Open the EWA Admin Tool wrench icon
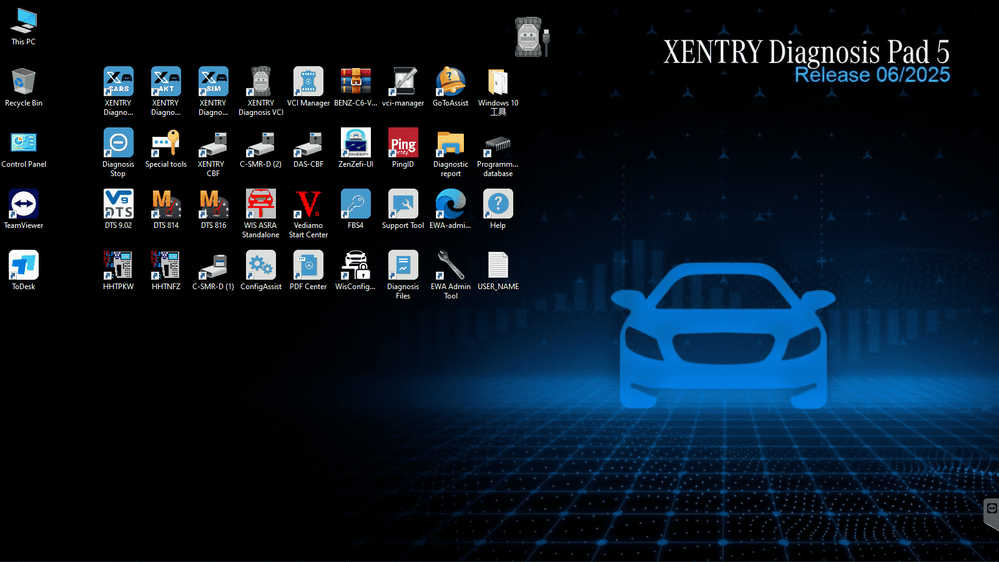 tap(451, 265)
